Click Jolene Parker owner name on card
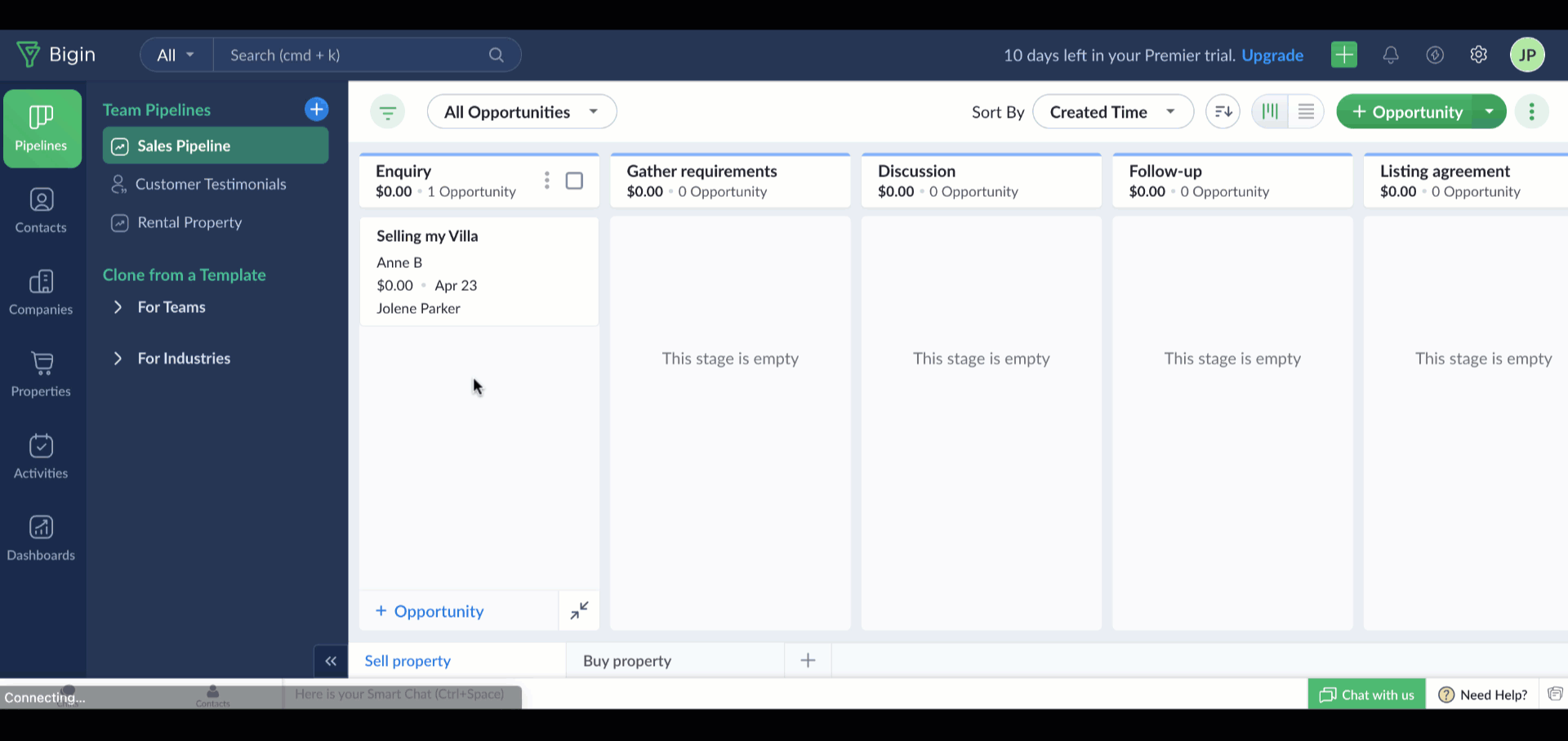Viewport: 1568px width, 741px height. coord(418,308)
